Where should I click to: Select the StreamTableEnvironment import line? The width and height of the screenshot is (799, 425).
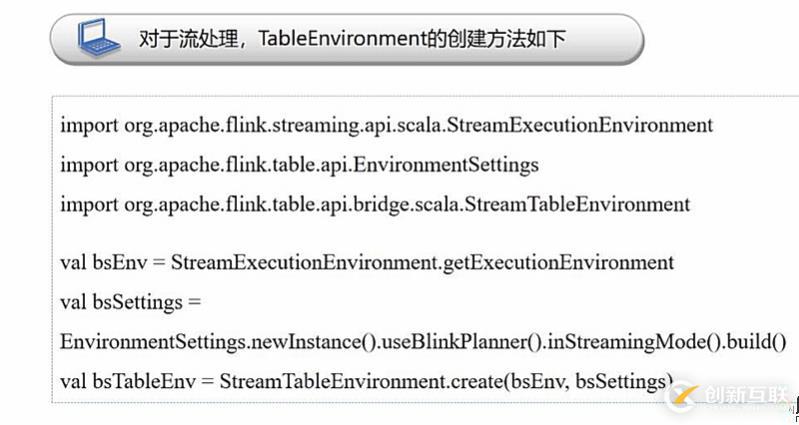(375, 204)
